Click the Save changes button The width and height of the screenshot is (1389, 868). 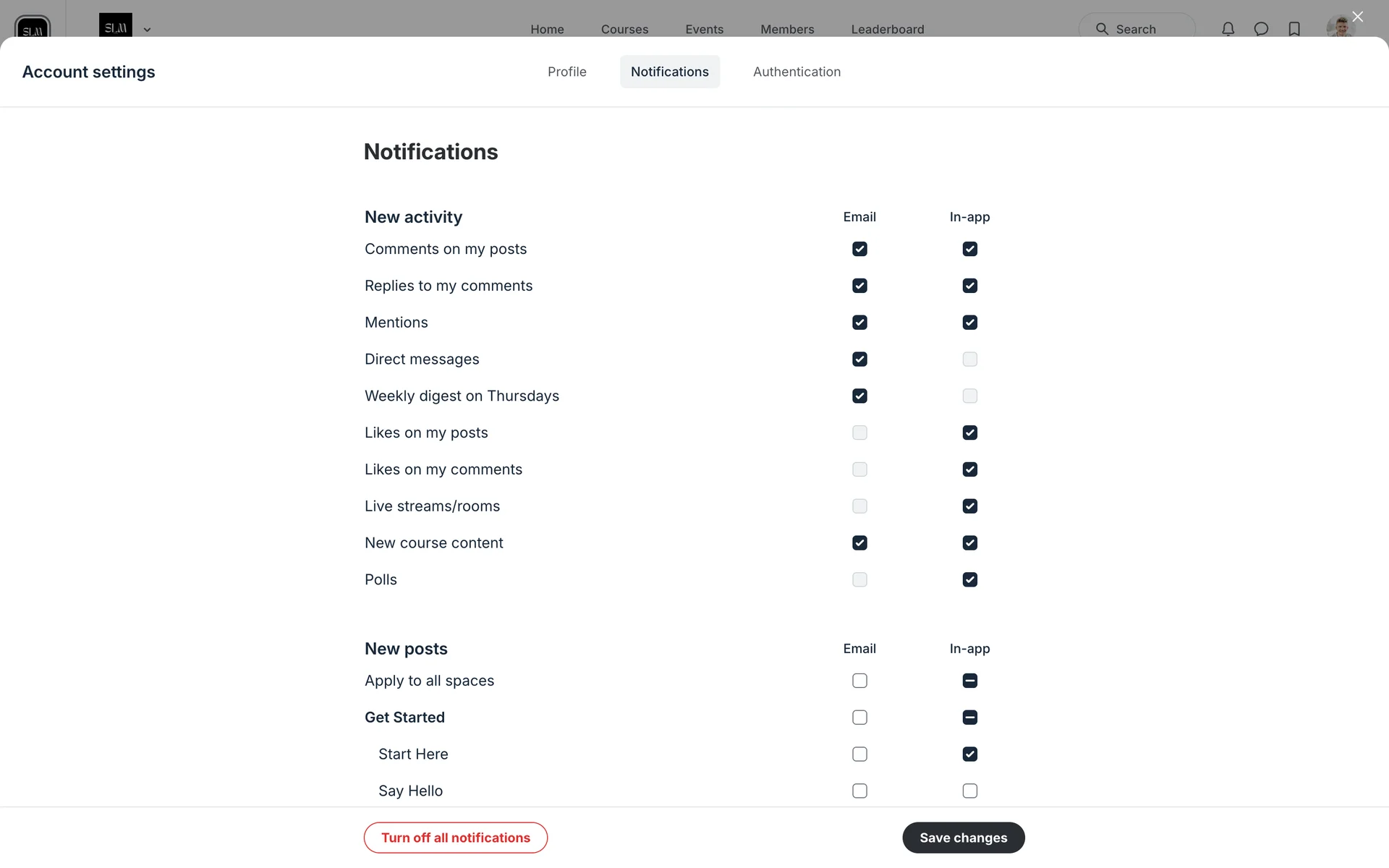pos(963,838)
